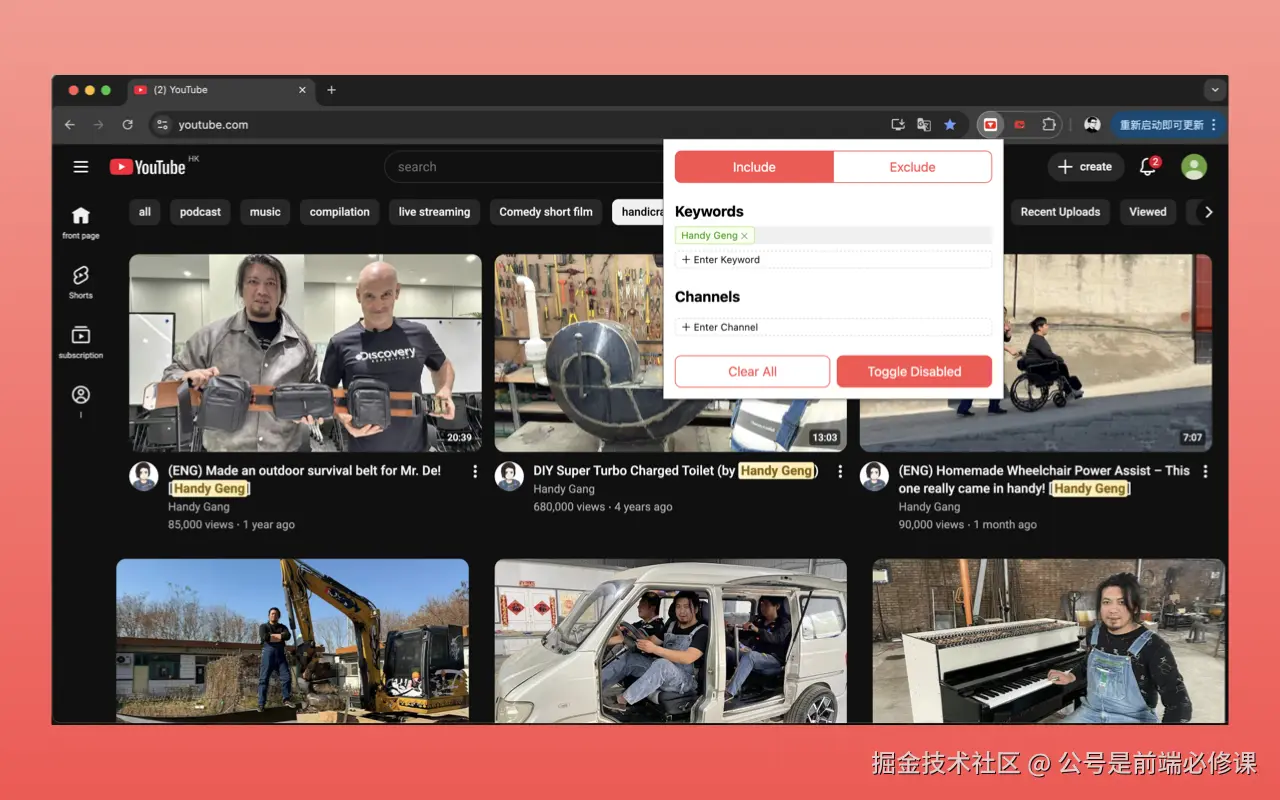
Task: Open the notifications bell
Action: coord(1148,167)
